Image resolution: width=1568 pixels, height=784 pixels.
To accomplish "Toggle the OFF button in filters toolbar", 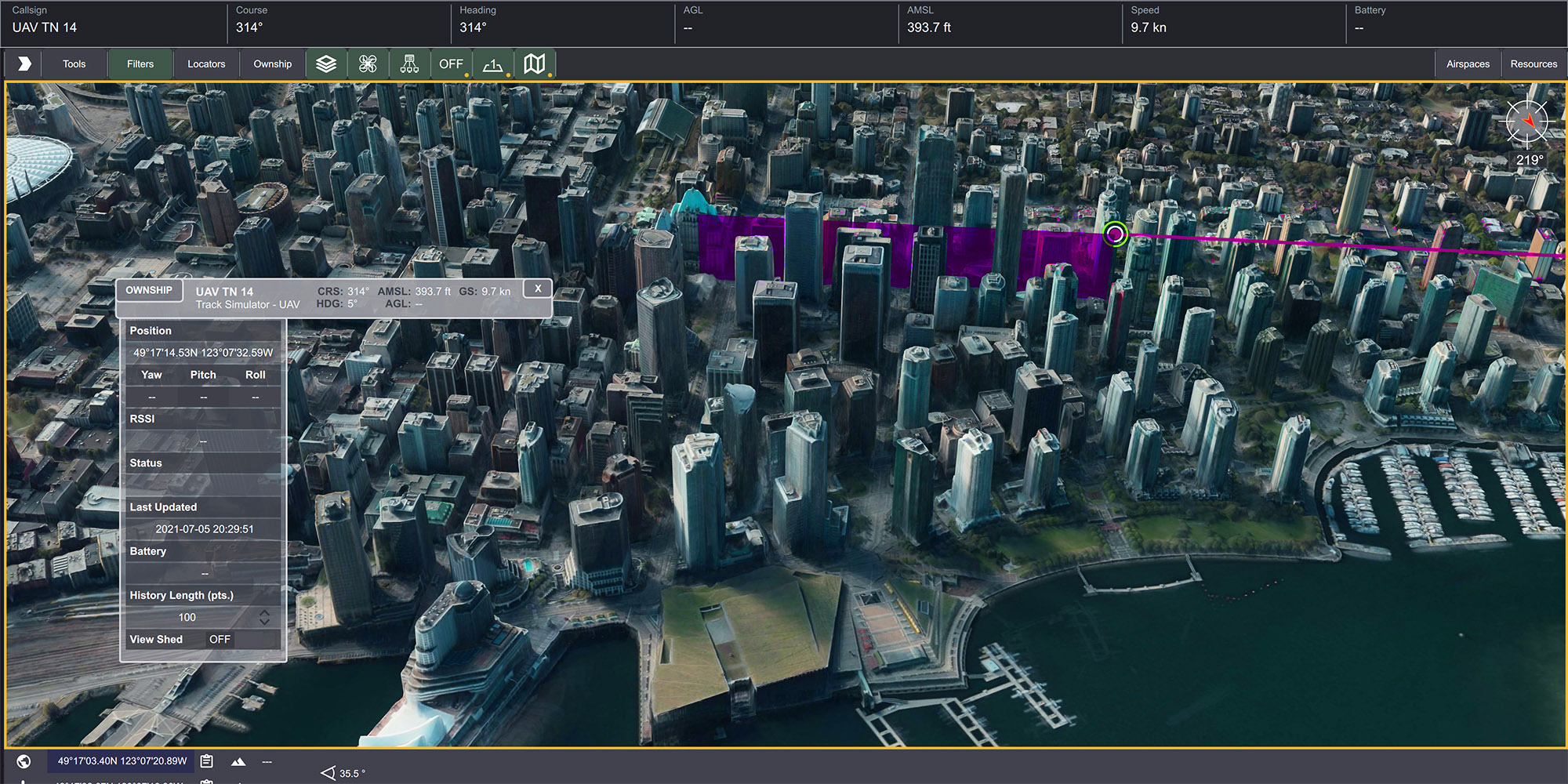I will point(451,64).
